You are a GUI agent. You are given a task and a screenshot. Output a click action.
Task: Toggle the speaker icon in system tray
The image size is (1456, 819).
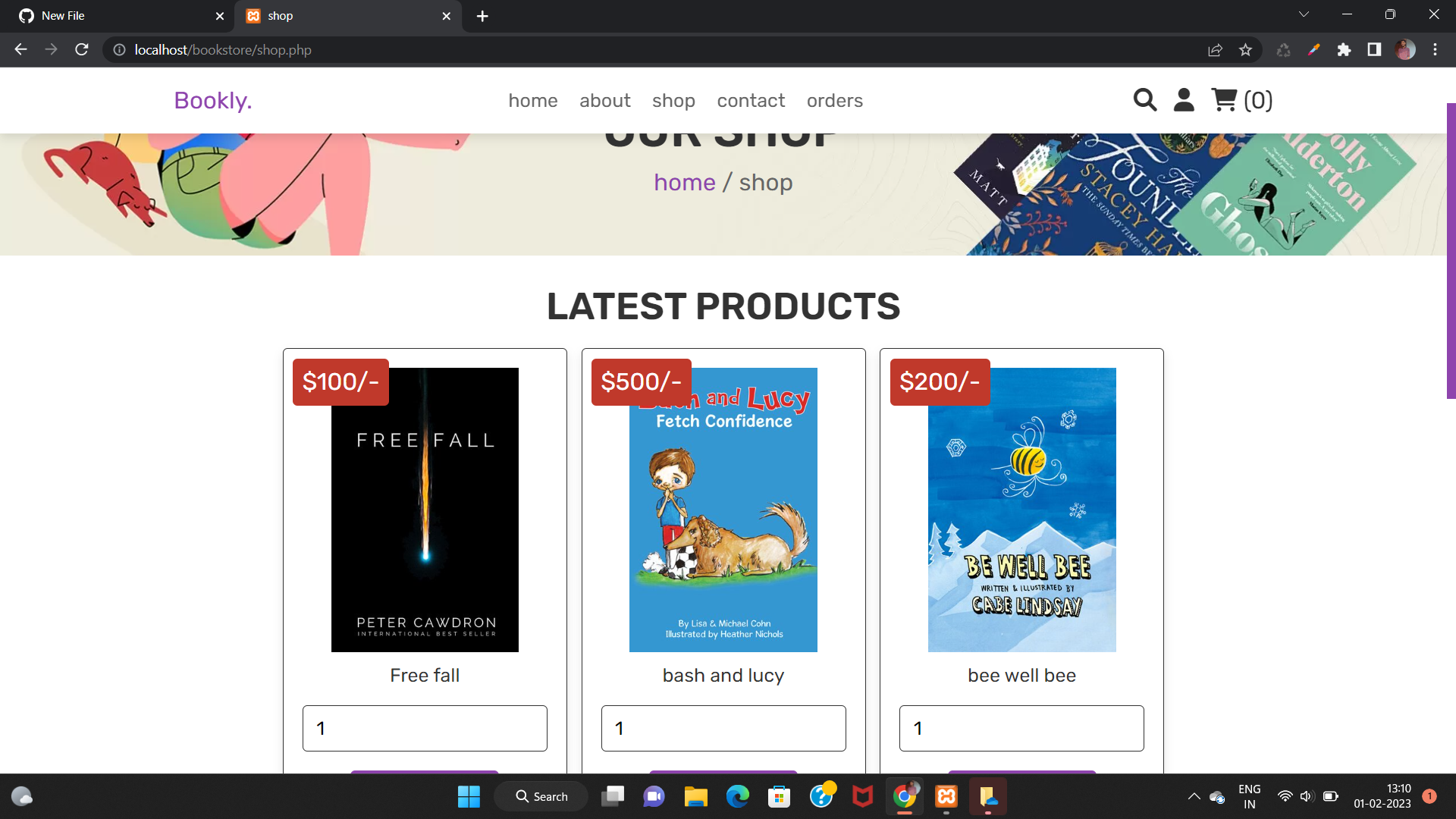(x=1306, y=796)
